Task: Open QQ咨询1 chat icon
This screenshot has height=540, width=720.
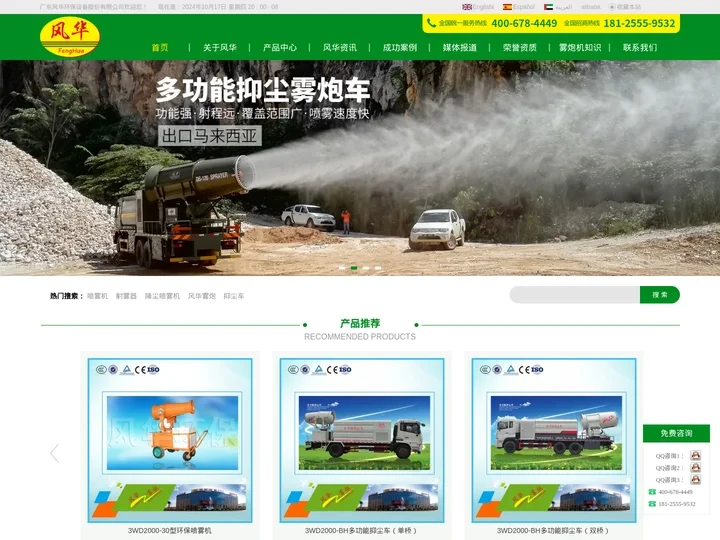Action: click(696, 456)
